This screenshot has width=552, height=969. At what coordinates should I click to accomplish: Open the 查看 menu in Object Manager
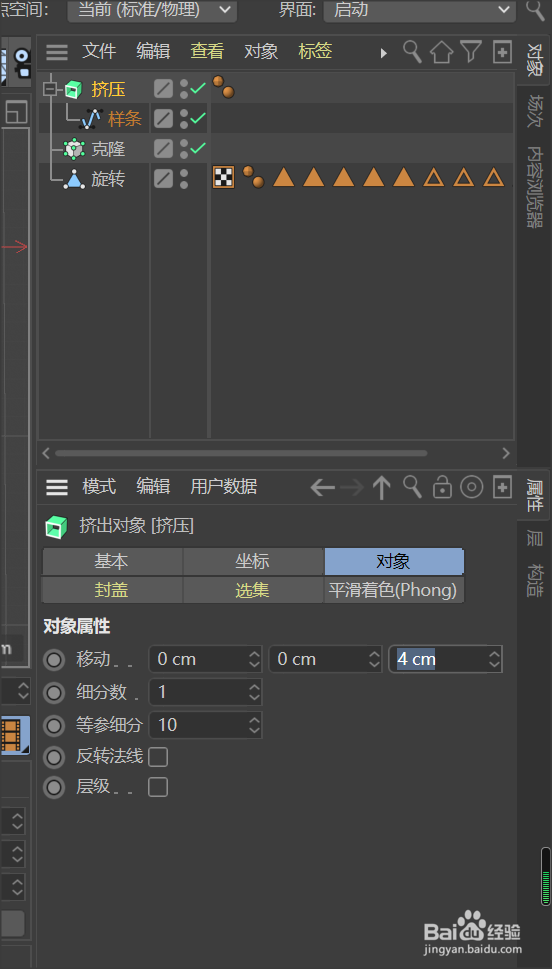[207, 52]
